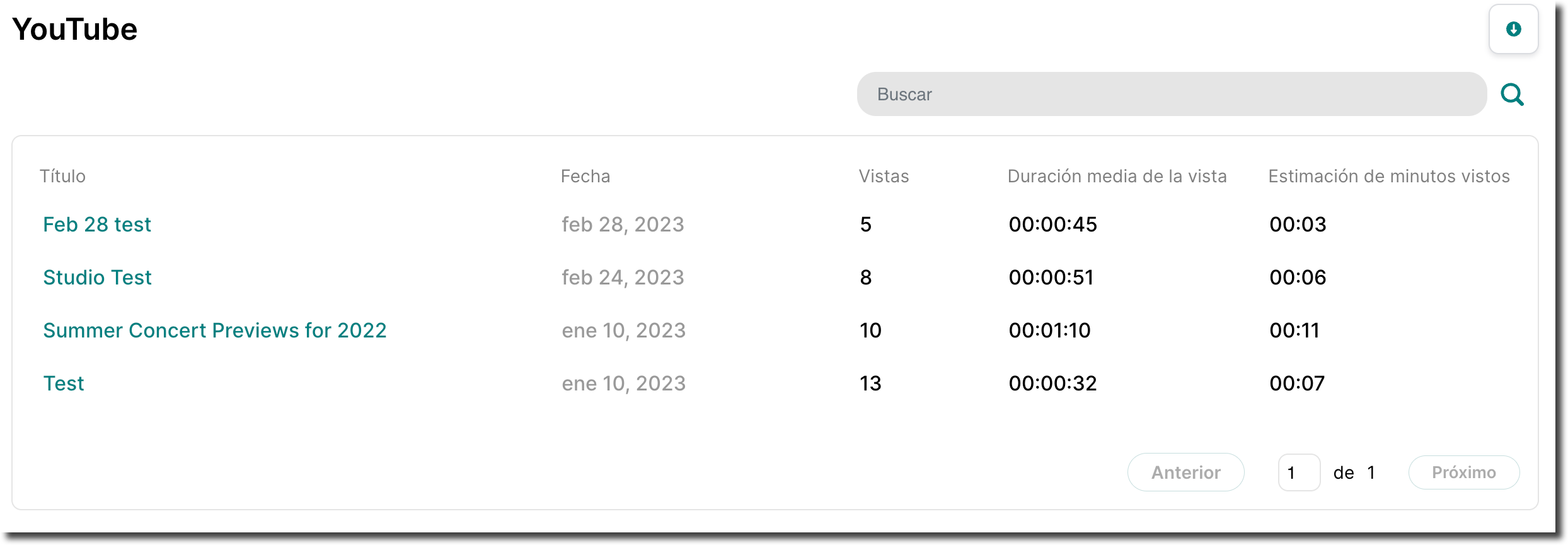Open the Test video link
Image resolution: width=1568 pixels, height=545 pixels.
pos(63,384)
